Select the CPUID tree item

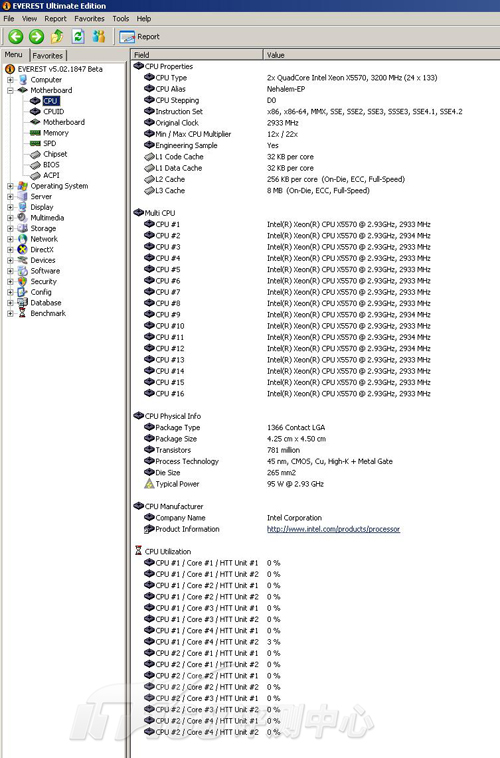54,112
